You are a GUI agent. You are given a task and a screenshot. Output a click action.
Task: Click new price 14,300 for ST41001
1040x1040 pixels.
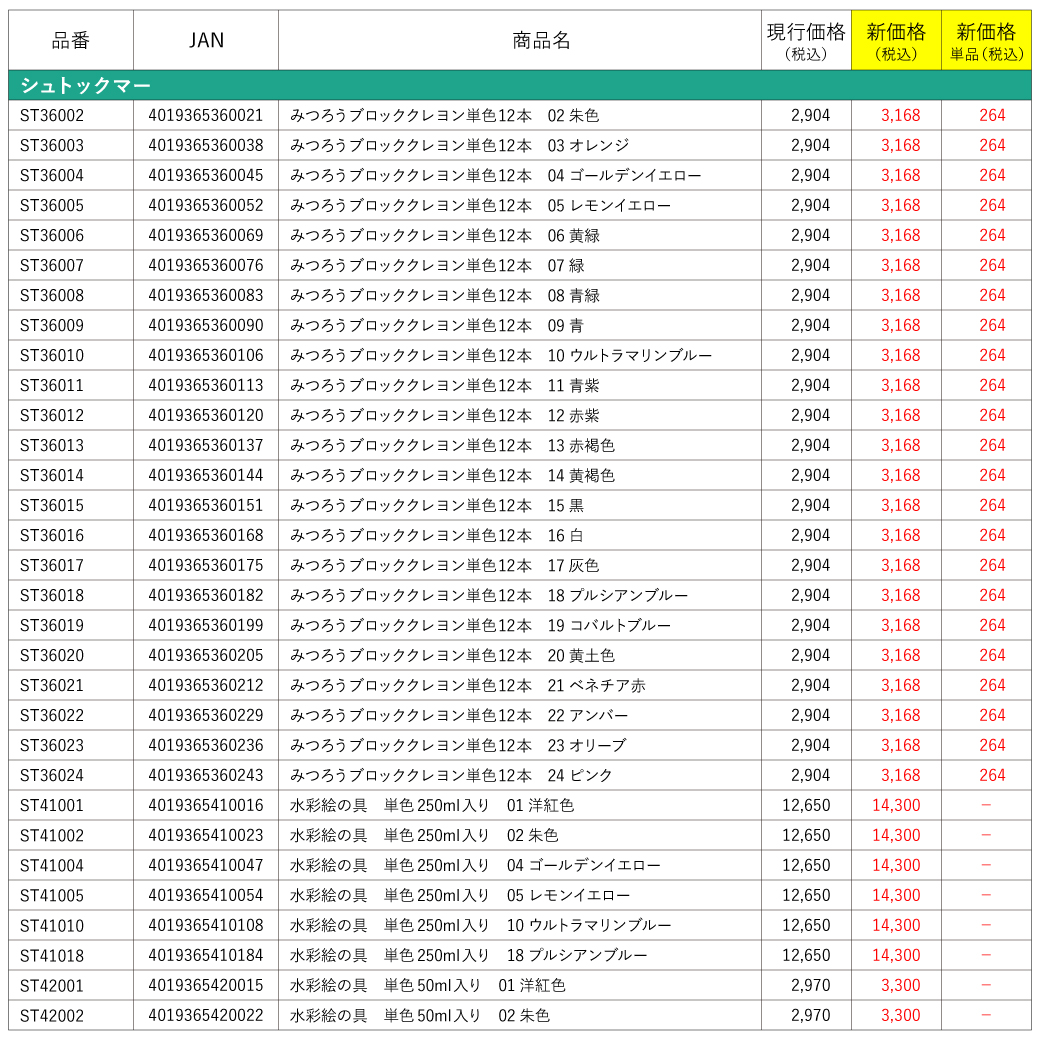(896, 805)
